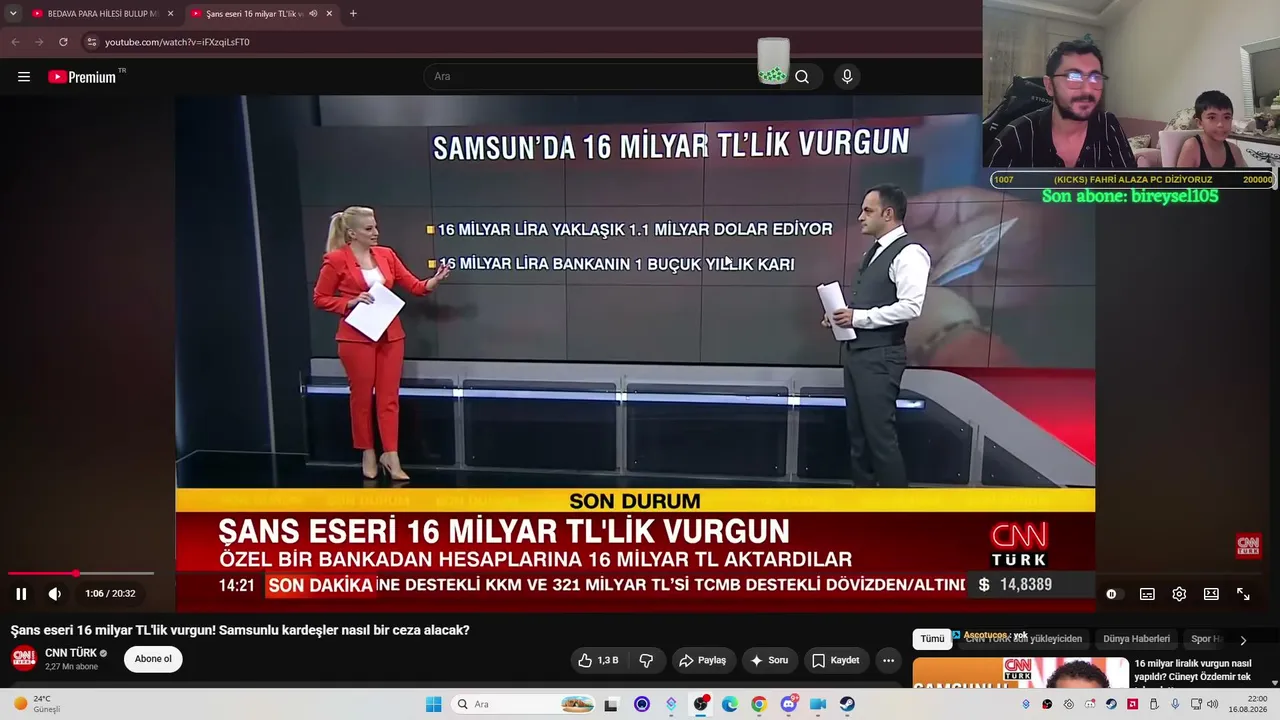Save video with Kaydet button
1280x720 pixels.
tap(836, 660)
